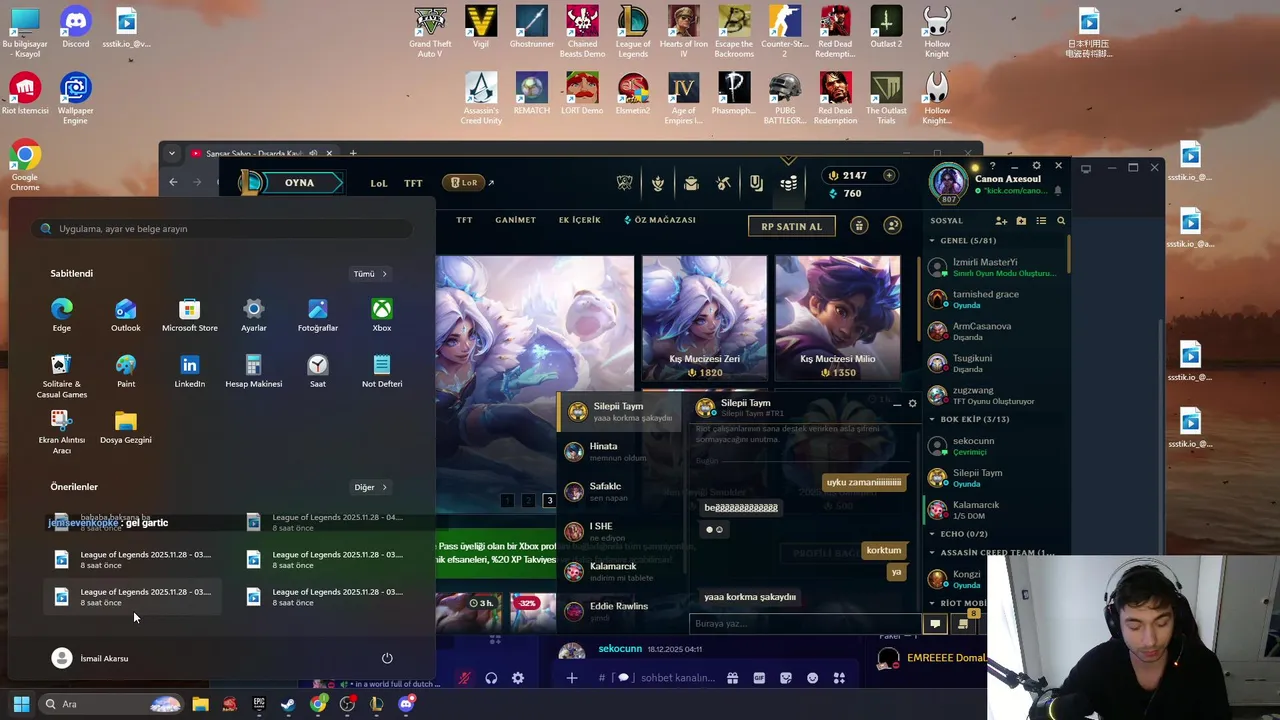1280x720 pixels.
Task: Select friend sekocunn in friends list
Action: coord(994,445)
